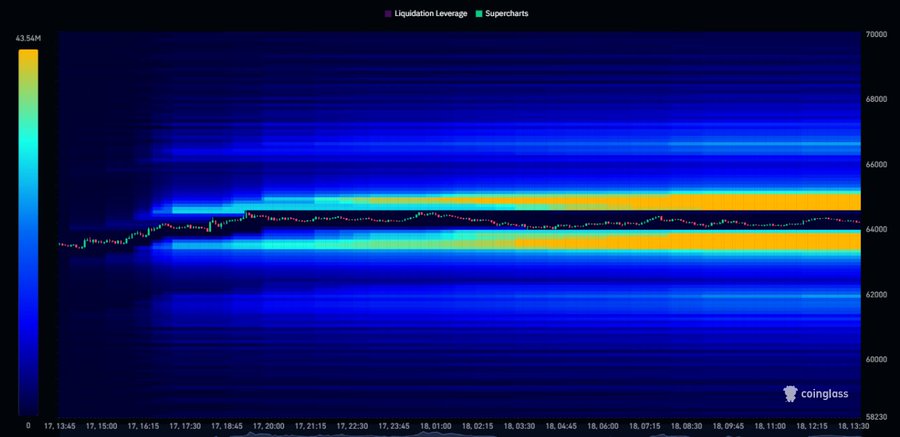Click the 18, 07:15 time label
Image resolution: width=900 pixels, height=437 pixels.
645,426
